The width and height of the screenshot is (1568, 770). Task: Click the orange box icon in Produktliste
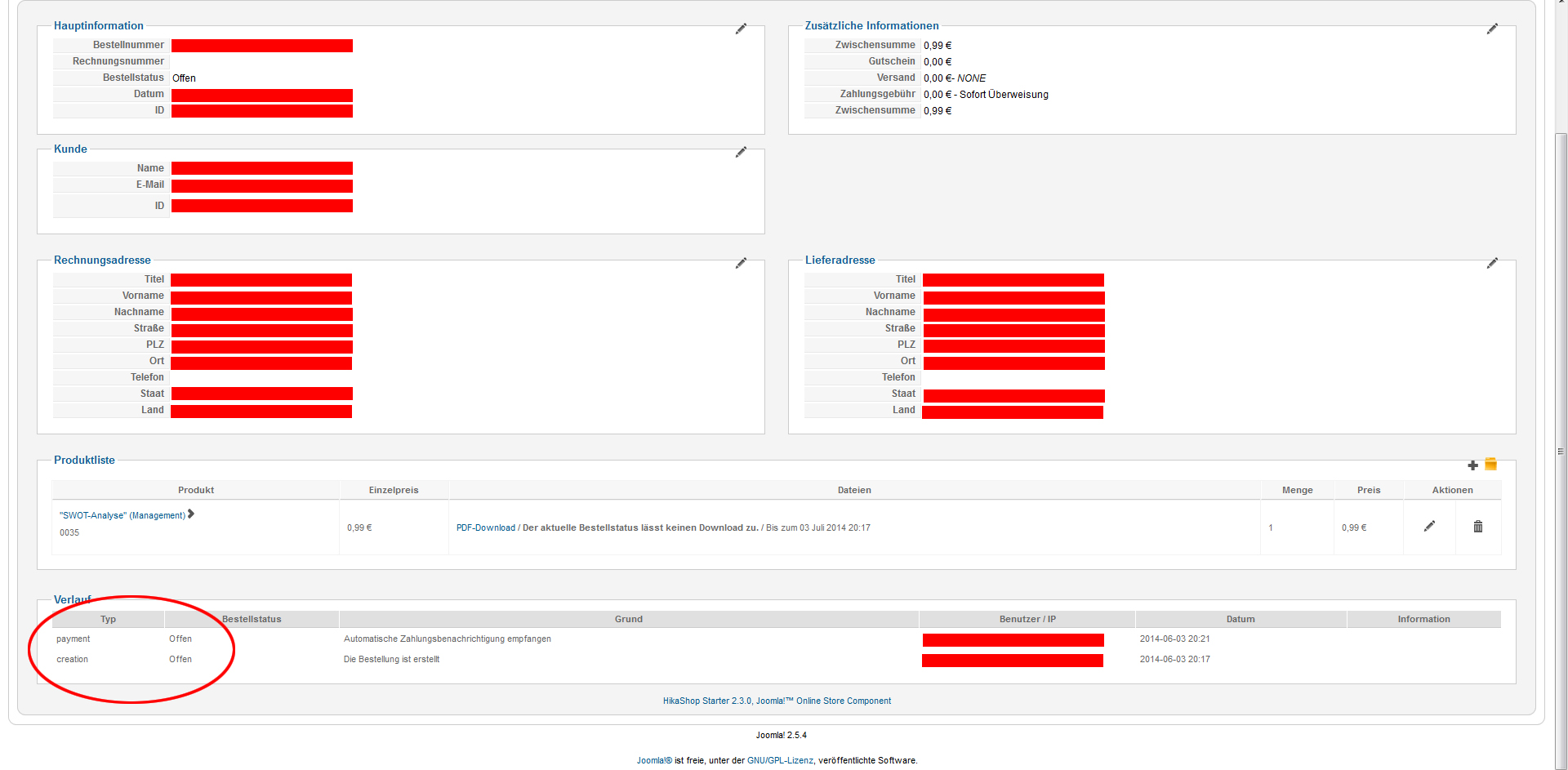(1490, 465)
